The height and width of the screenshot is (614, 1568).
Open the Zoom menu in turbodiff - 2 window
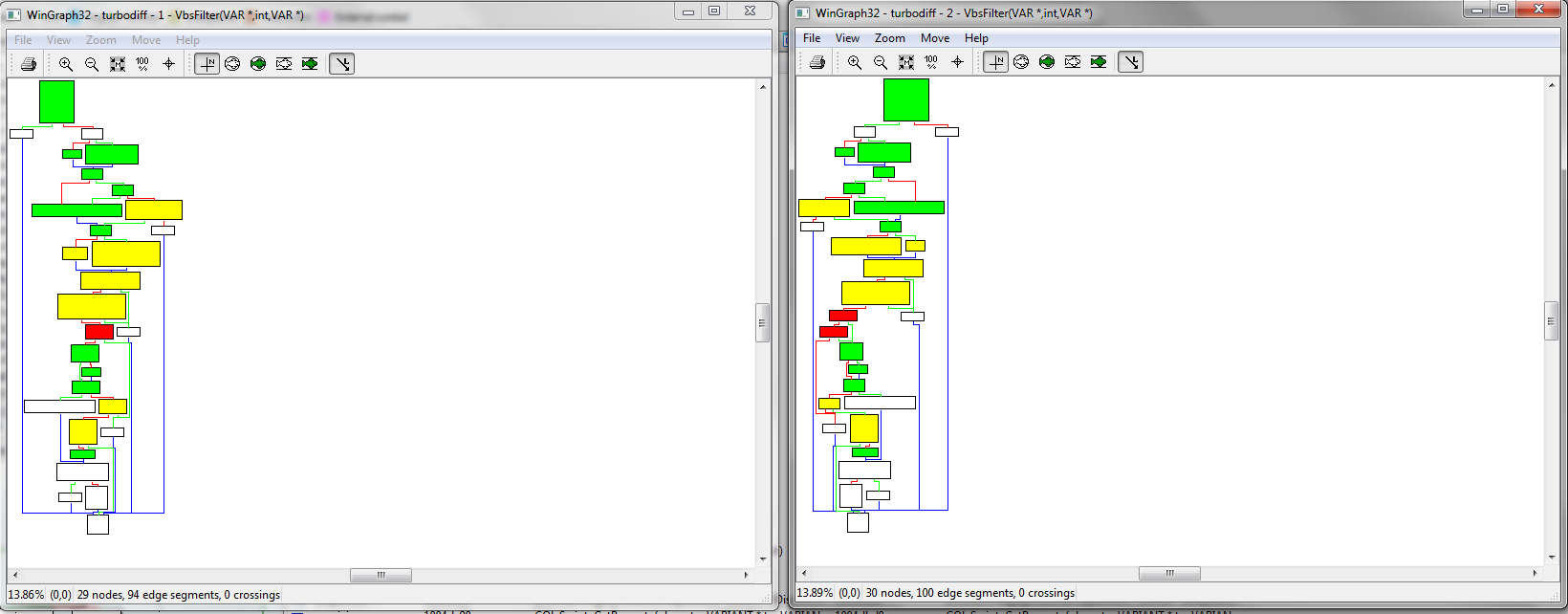point(889,38)
